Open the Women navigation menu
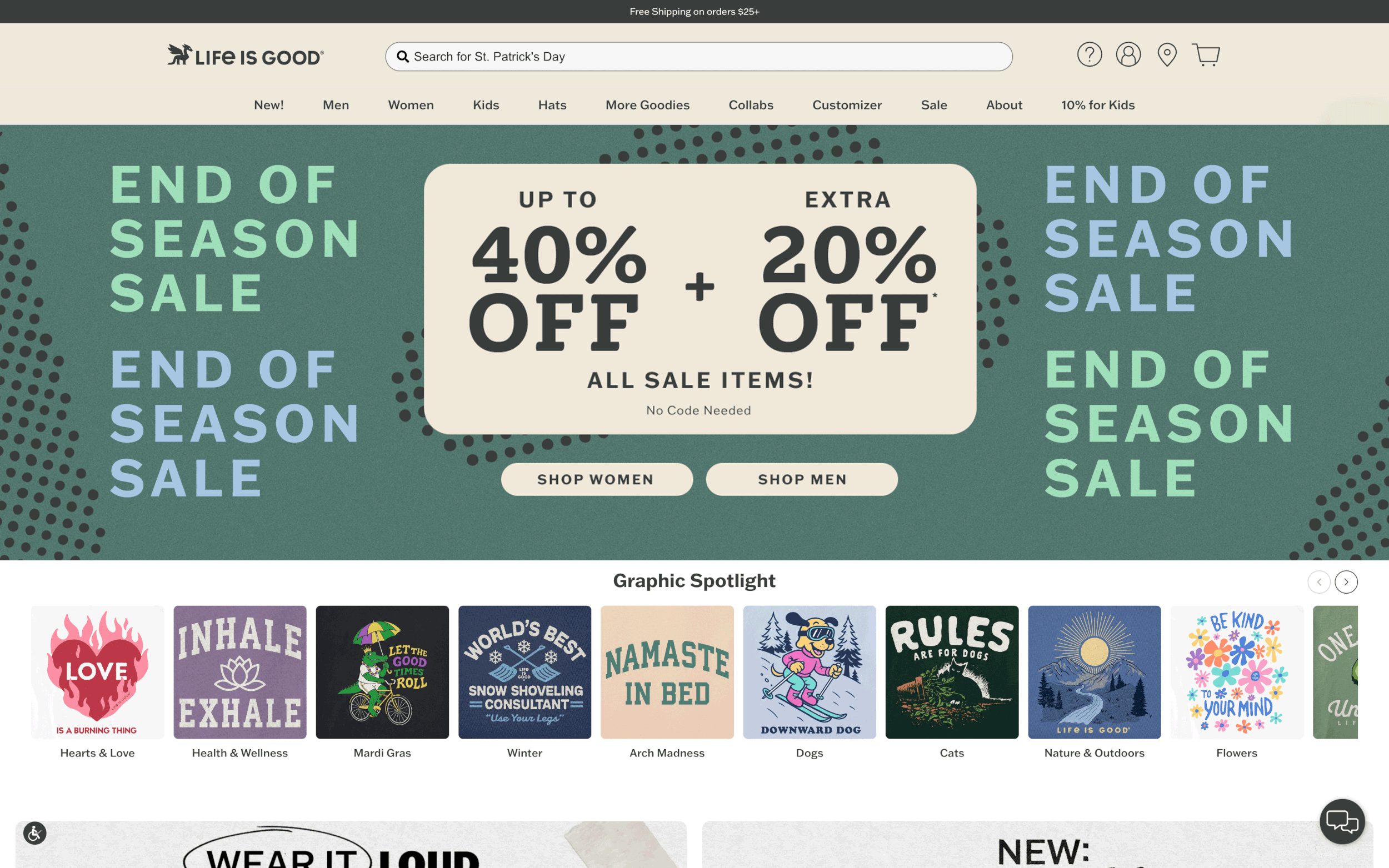 click(411, 105)
